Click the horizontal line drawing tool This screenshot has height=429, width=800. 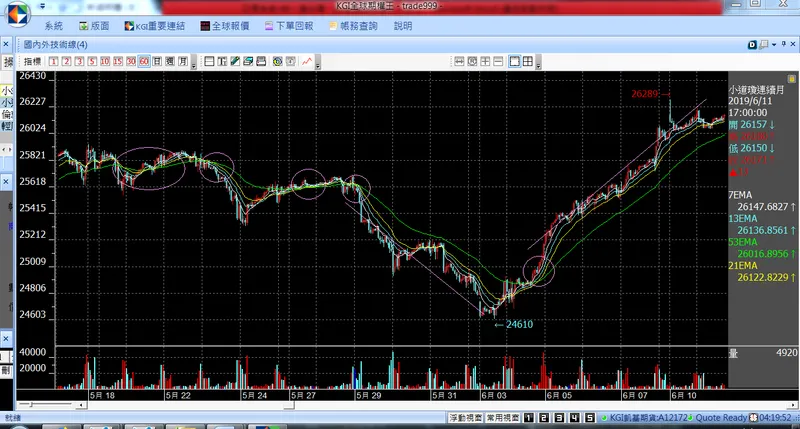point(209,62)
